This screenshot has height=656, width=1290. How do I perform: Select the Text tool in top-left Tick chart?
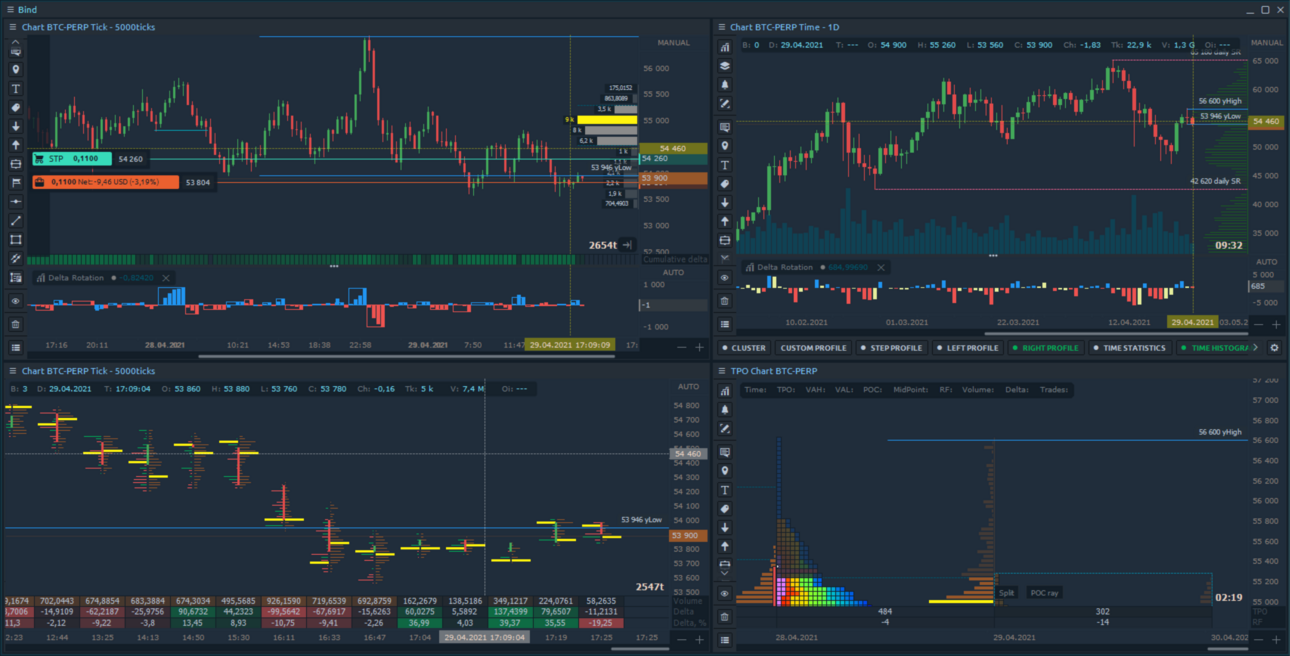15,89
